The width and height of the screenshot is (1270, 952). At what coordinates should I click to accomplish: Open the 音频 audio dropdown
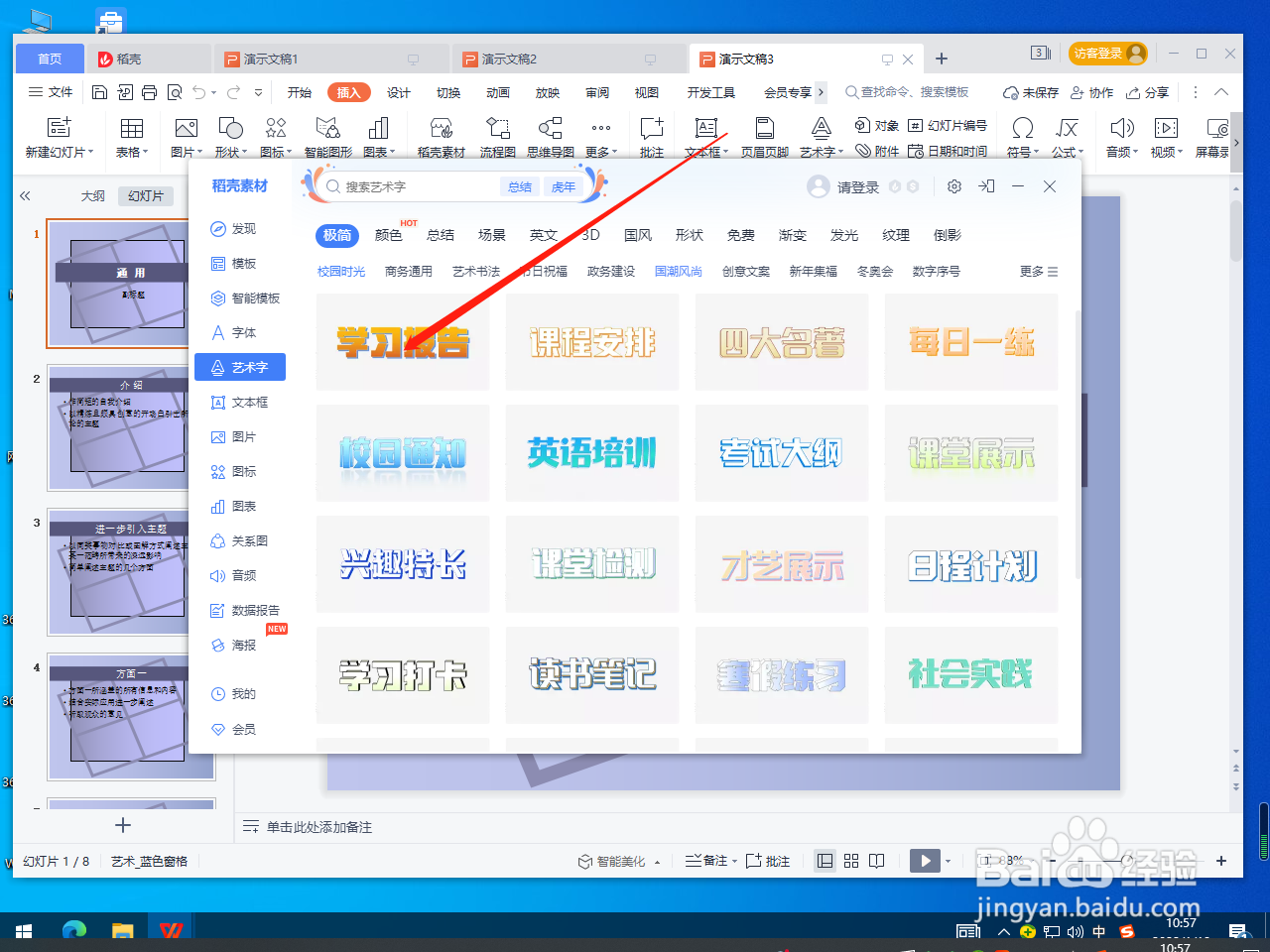[x=1121, y=137]
